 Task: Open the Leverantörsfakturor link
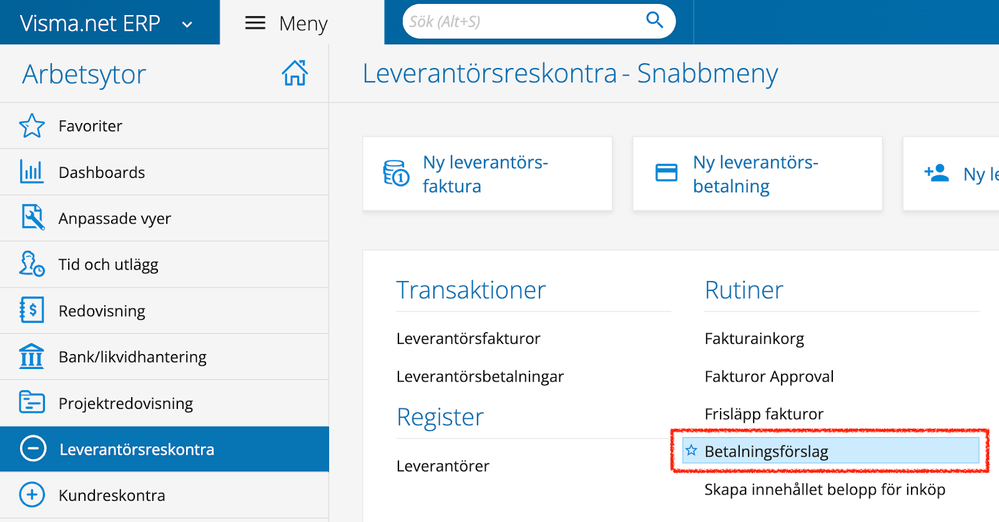click(468, 338)
